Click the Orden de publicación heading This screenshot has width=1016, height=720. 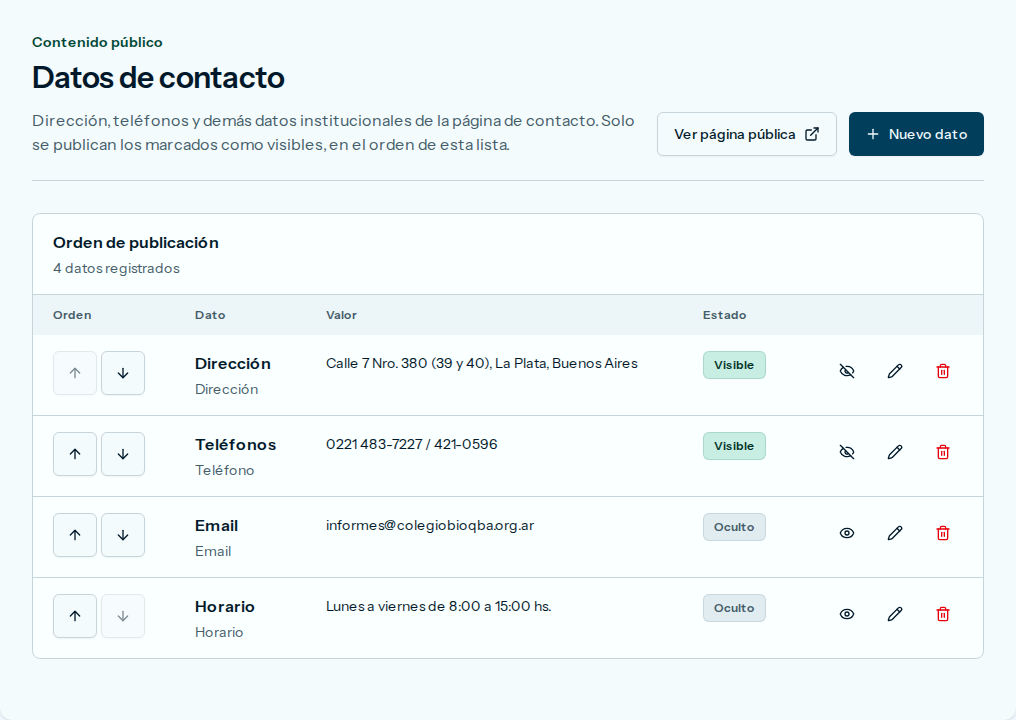[x=135, y=243]
